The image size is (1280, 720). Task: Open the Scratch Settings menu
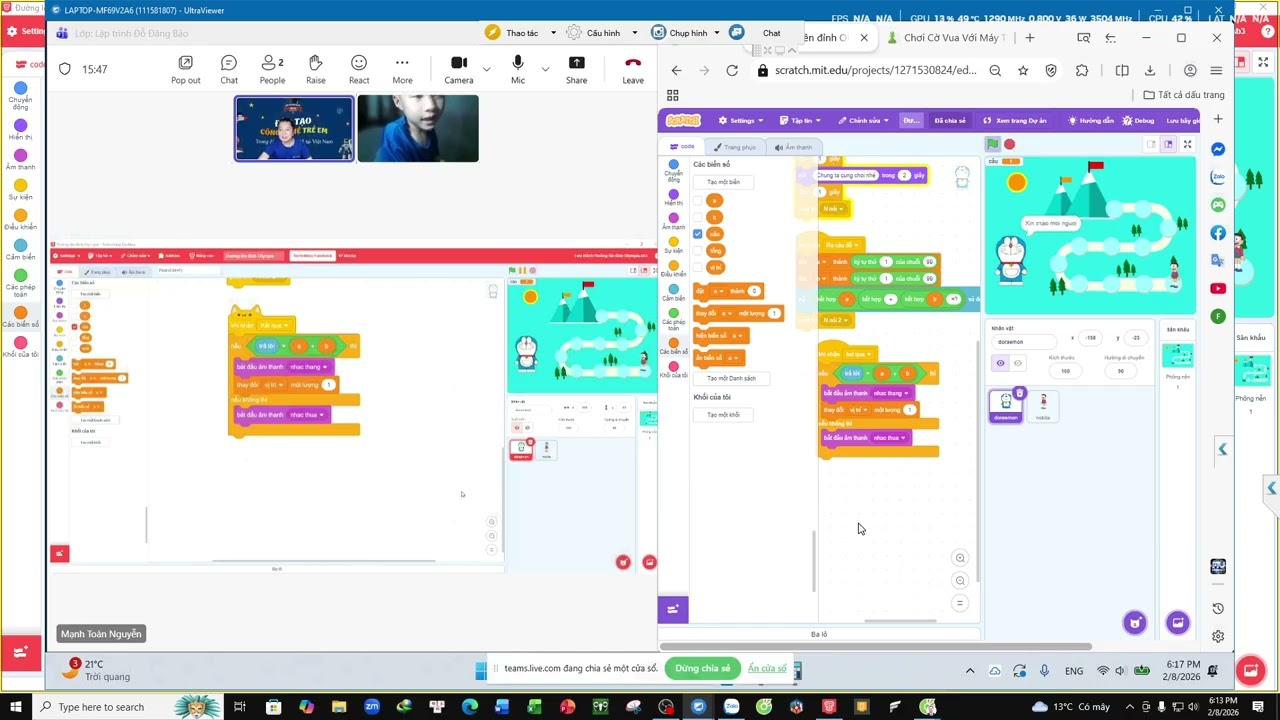(742, 121)
